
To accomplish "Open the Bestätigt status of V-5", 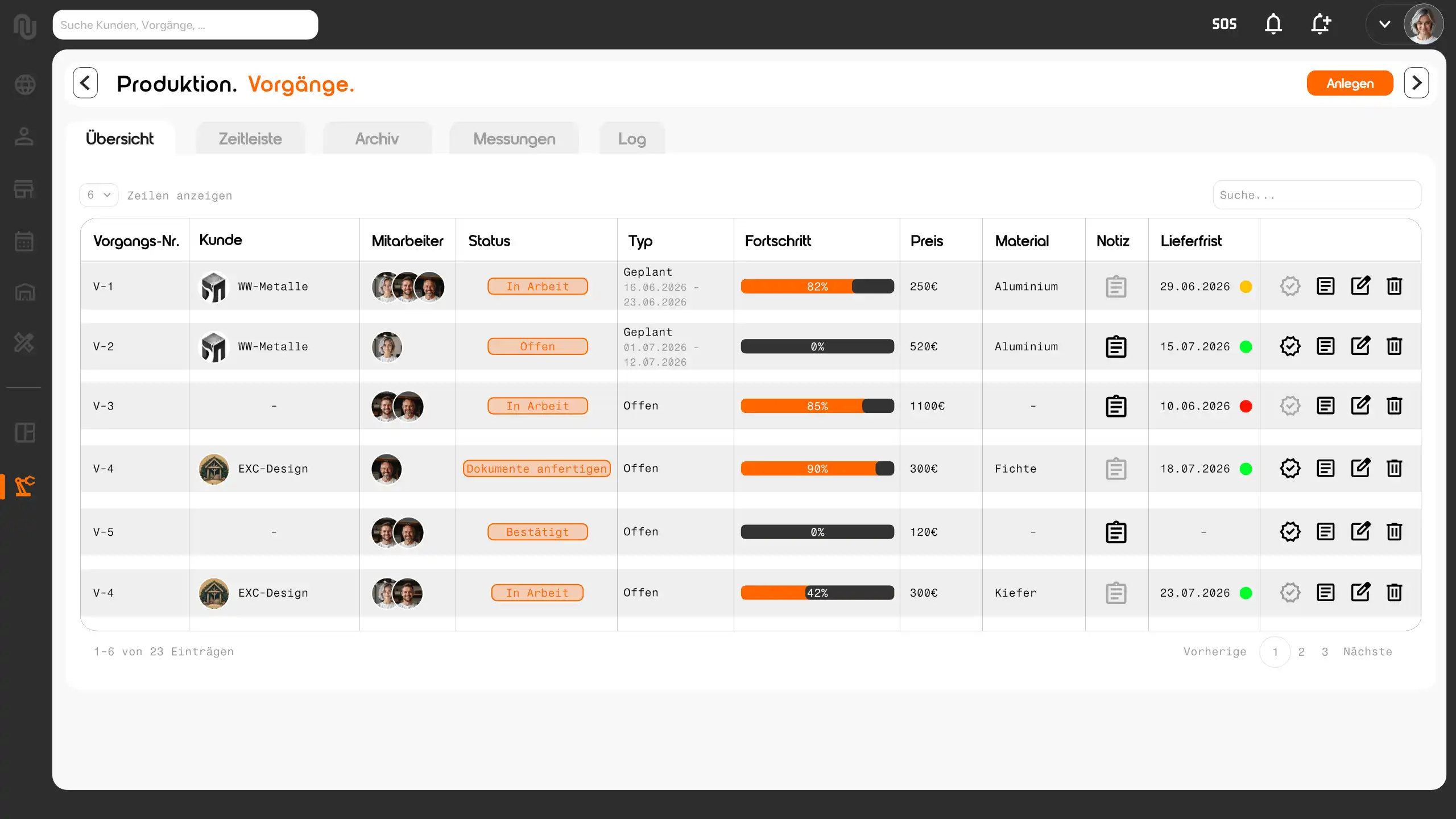I will 537,532.
